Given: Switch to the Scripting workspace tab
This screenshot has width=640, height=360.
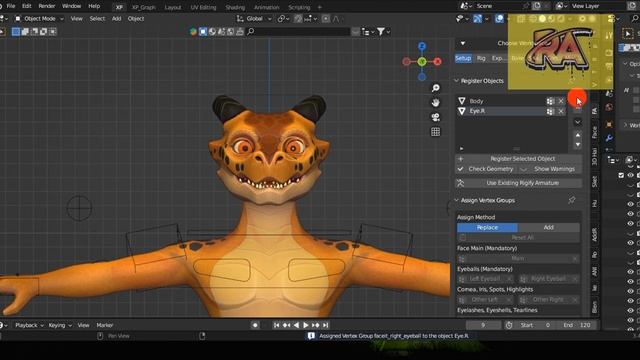Looking at the screenshot, I should point(299,7).
